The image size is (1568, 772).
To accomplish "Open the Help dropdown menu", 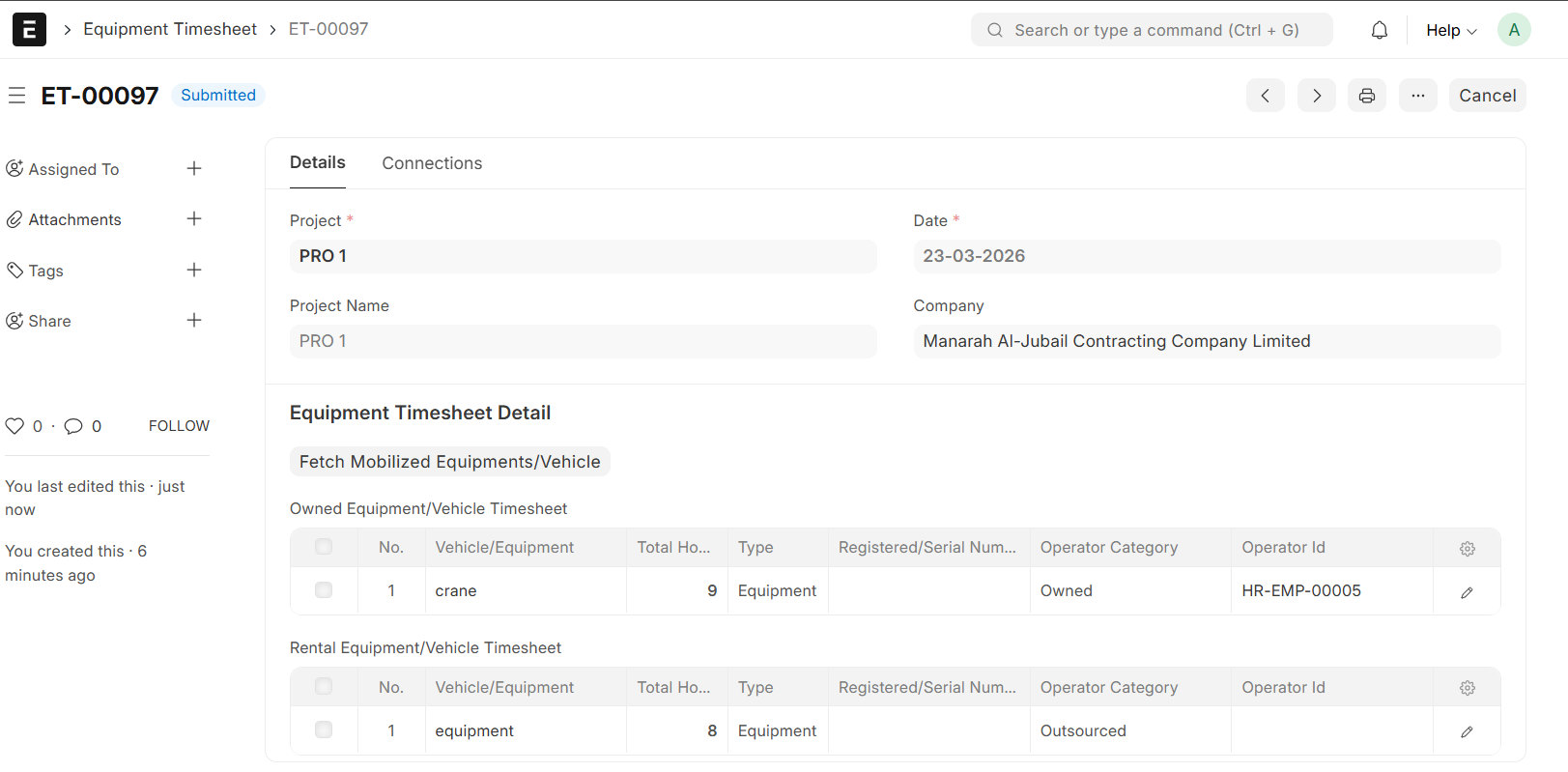I will (x=1450, y=30).
